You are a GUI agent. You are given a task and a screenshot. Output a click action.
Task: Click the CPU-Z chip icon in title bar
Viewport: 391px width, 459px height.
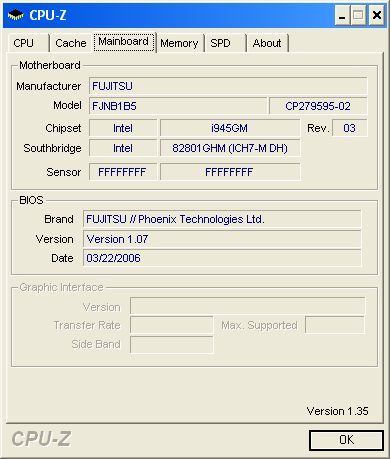[16, 15]
